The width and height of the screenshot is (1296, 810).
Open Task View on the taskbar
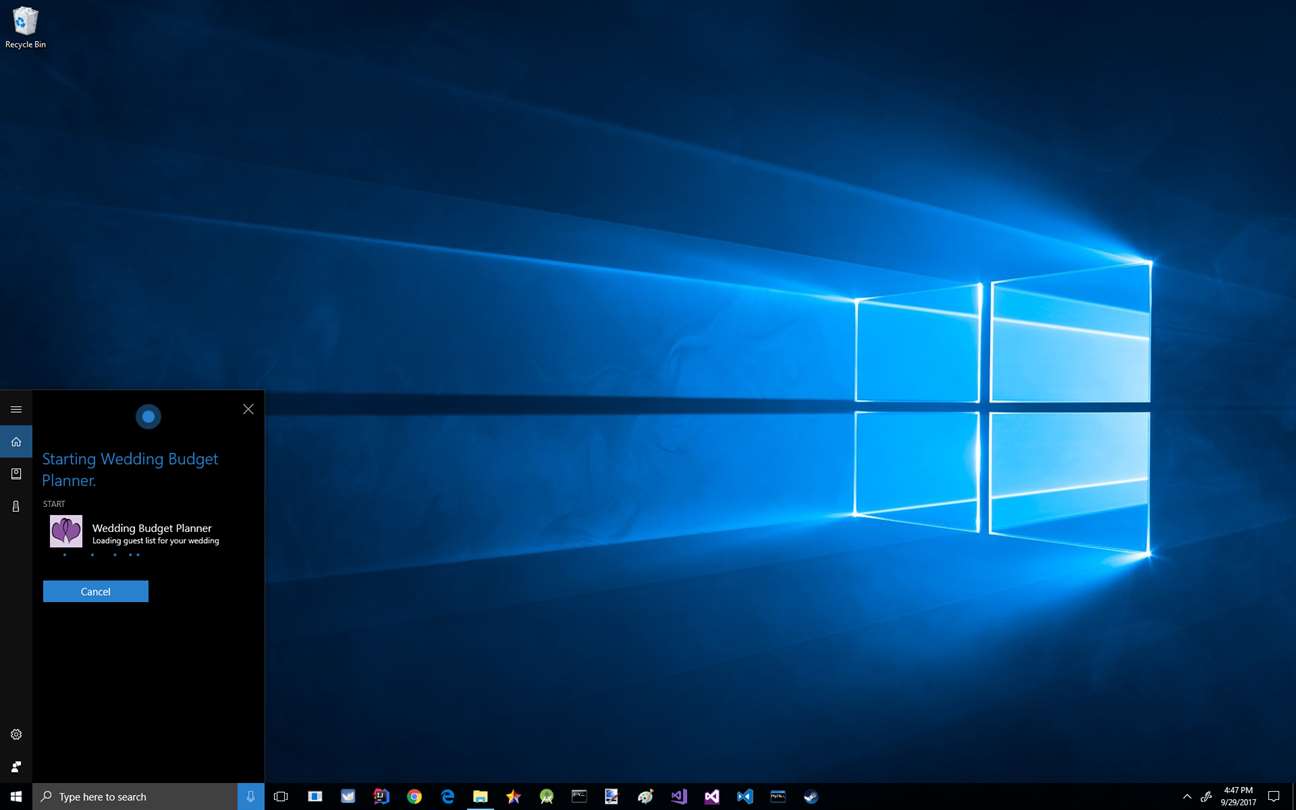coord(281,797)
